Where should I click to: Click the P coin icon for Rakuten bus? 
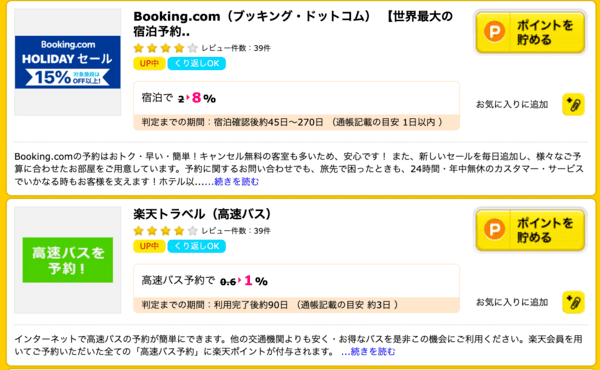tap(494, 229)
